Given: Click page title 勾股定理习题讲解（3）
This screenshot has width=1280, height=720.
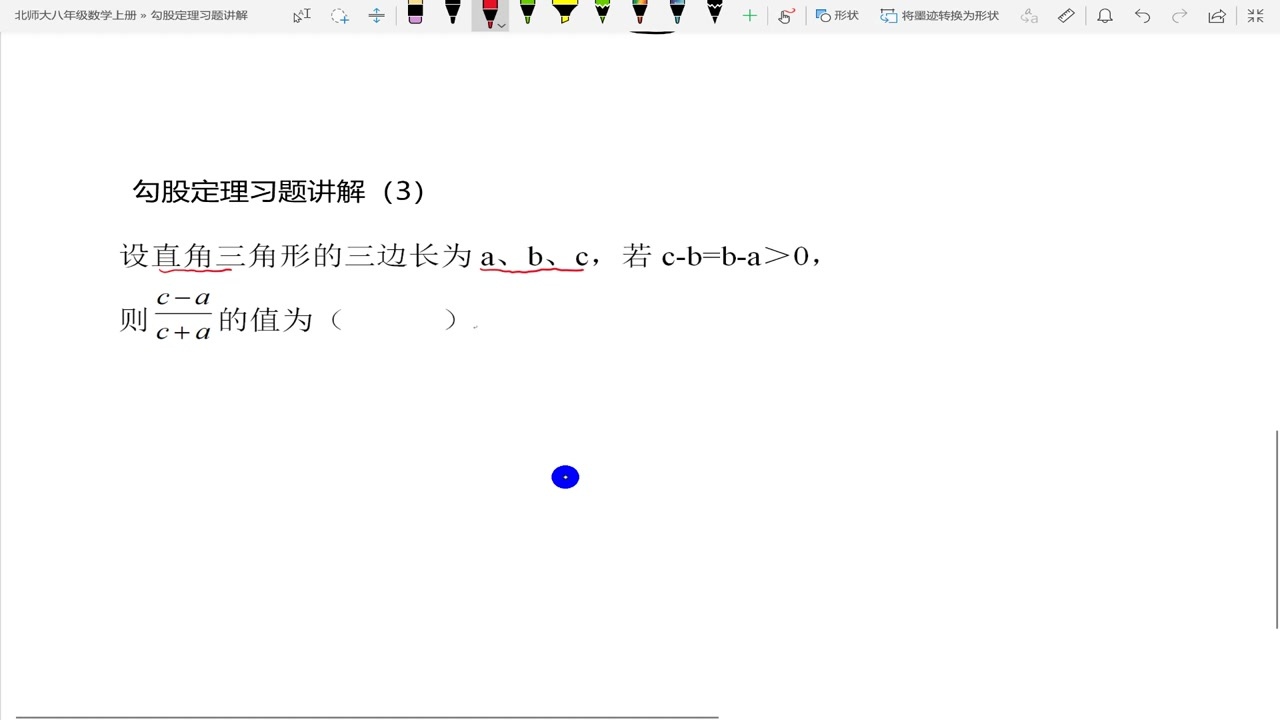Looking at the screenshot, I should [x=279, y=191].
